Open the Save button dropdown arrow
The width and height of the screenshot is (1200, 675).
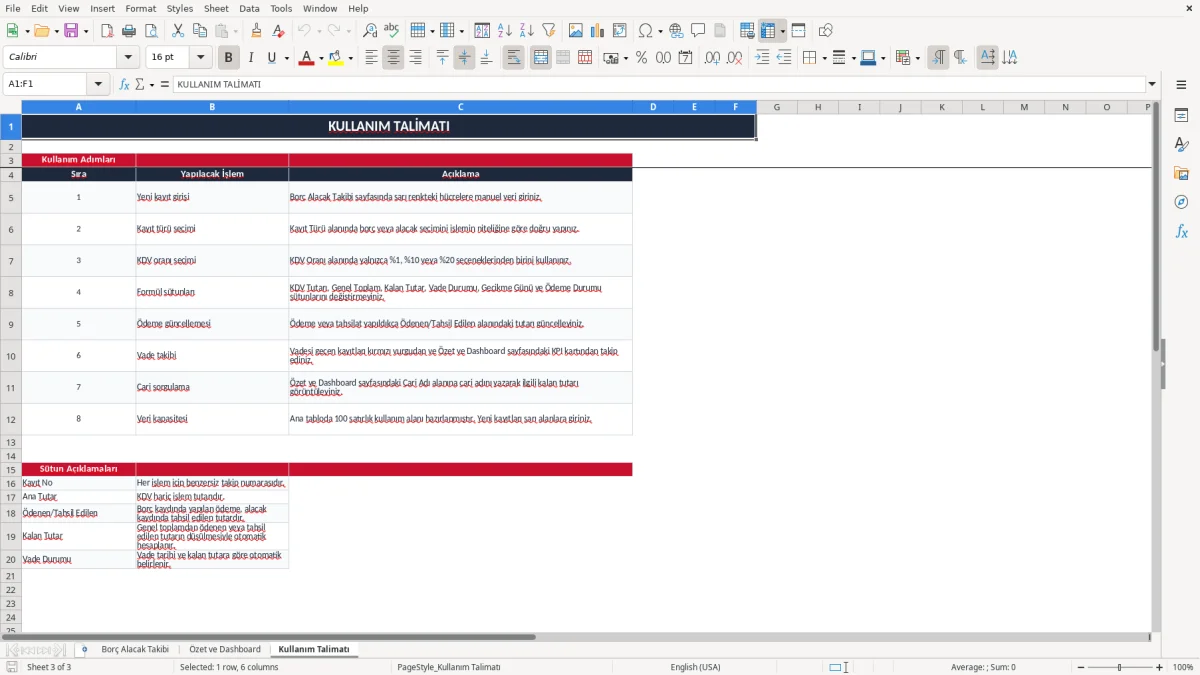pyautogui.click(x=85, y=31)
